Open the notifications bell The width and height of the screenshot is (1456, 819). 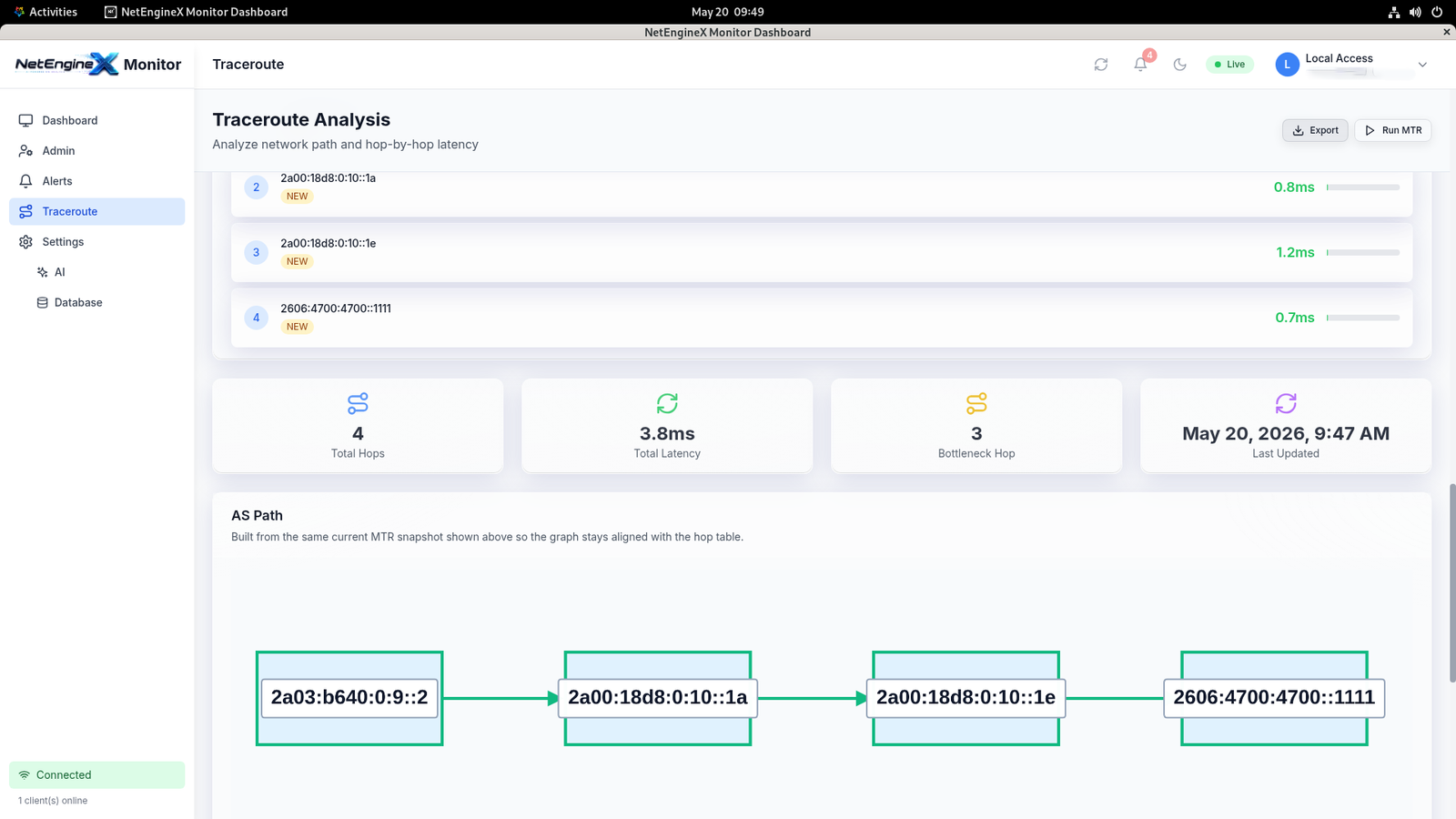[x=1140, y=65]
